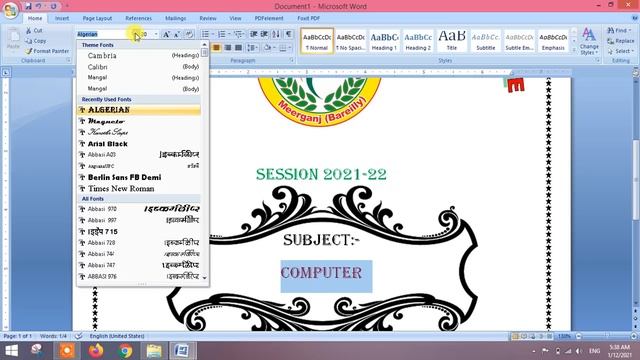Click the Line Spacing icon
640x360 pixels.
pos(251,48)
